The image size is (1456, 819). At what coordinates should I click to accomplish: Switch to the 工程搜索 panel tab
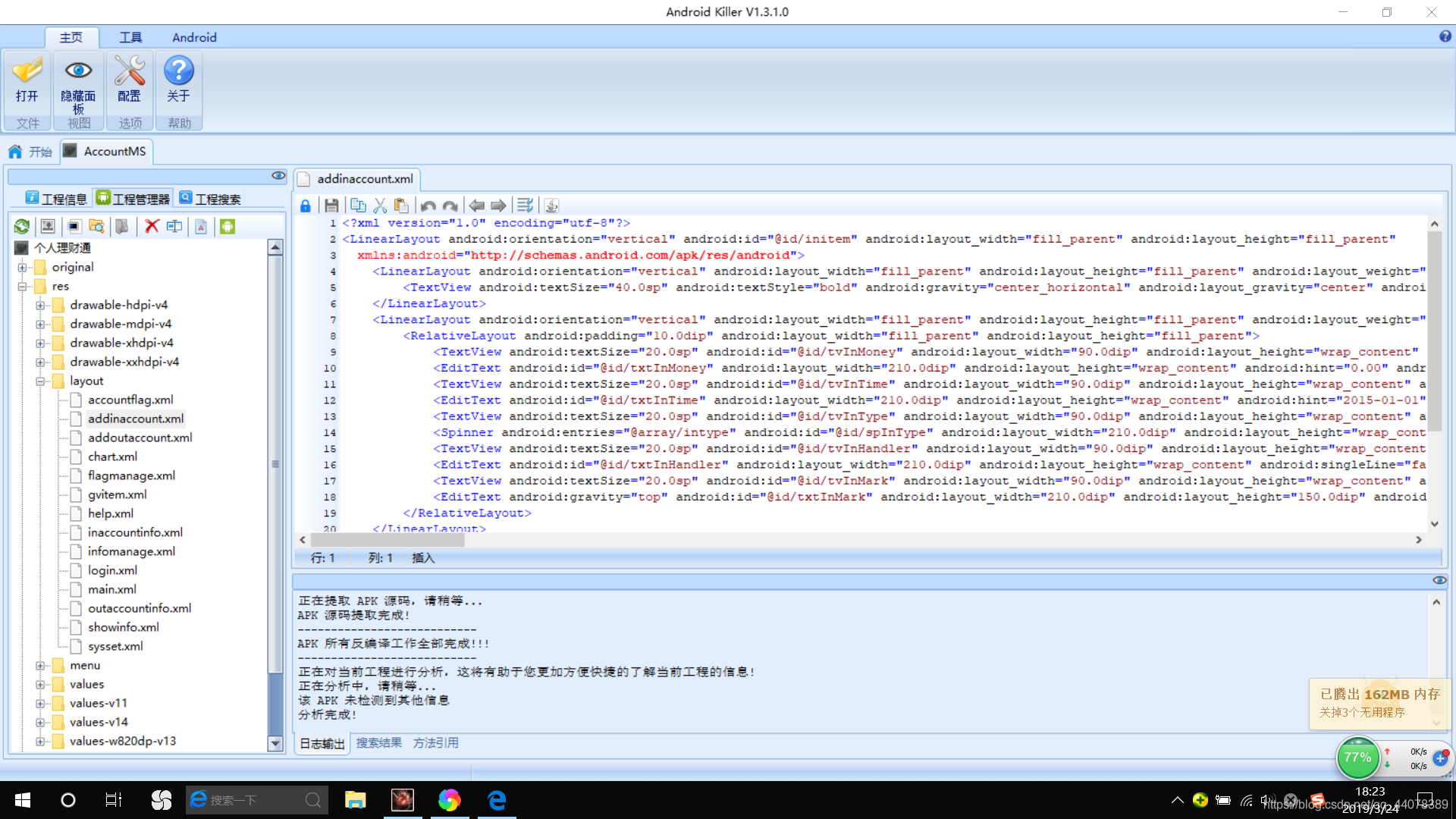point(211,199)
